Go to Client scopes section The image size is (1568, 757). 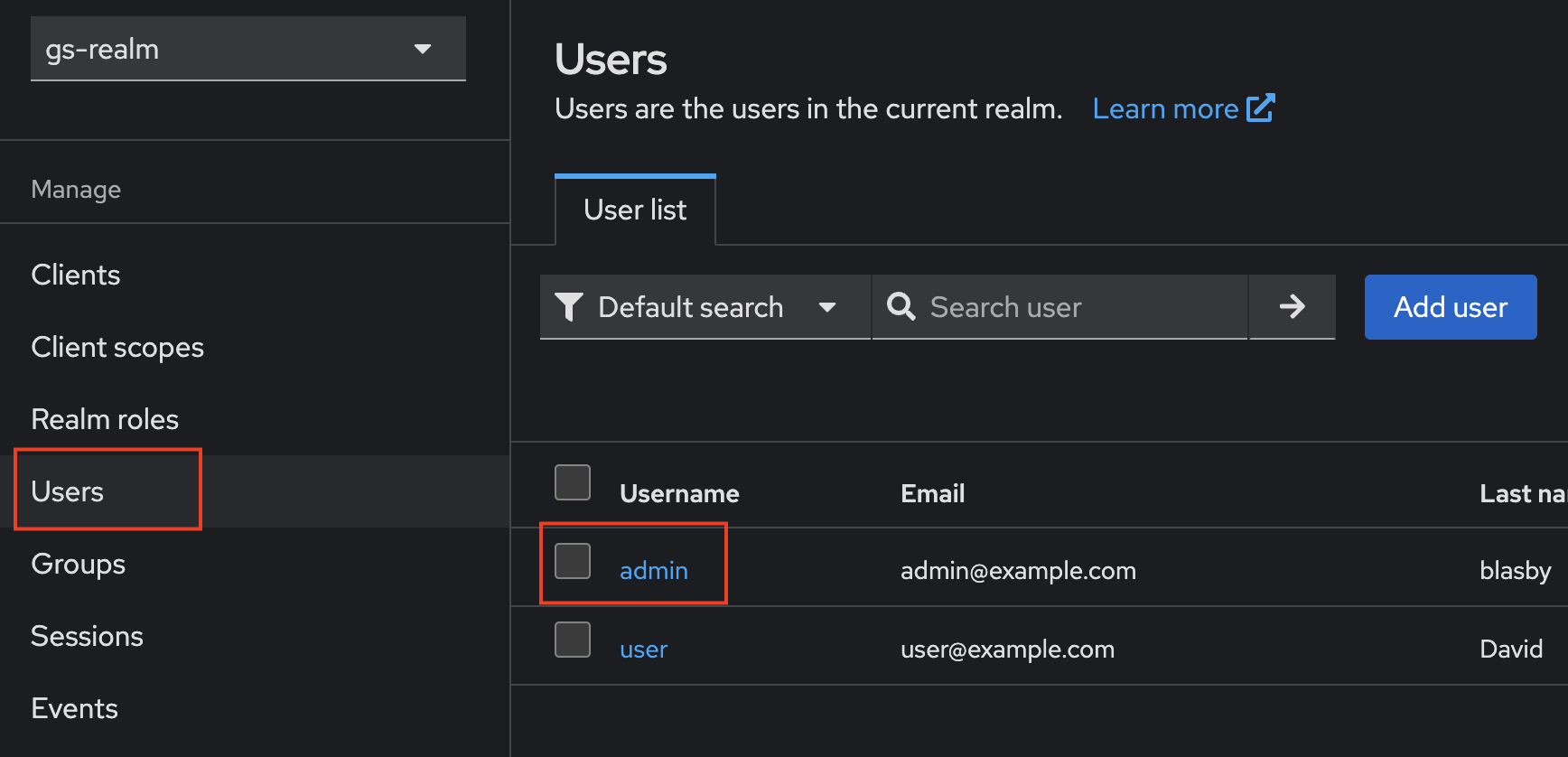tap(117, 347)
